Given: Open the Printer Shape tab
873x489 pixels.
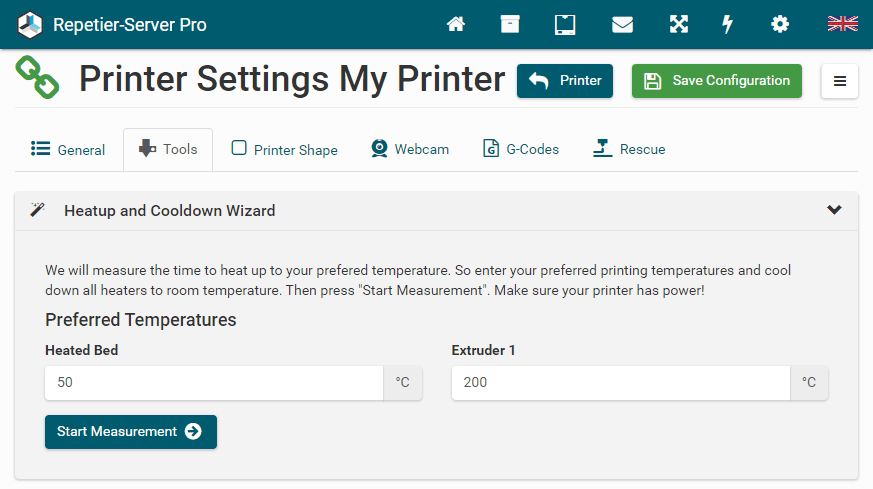Looking at the screenshot, I should [x=285, y=150].
